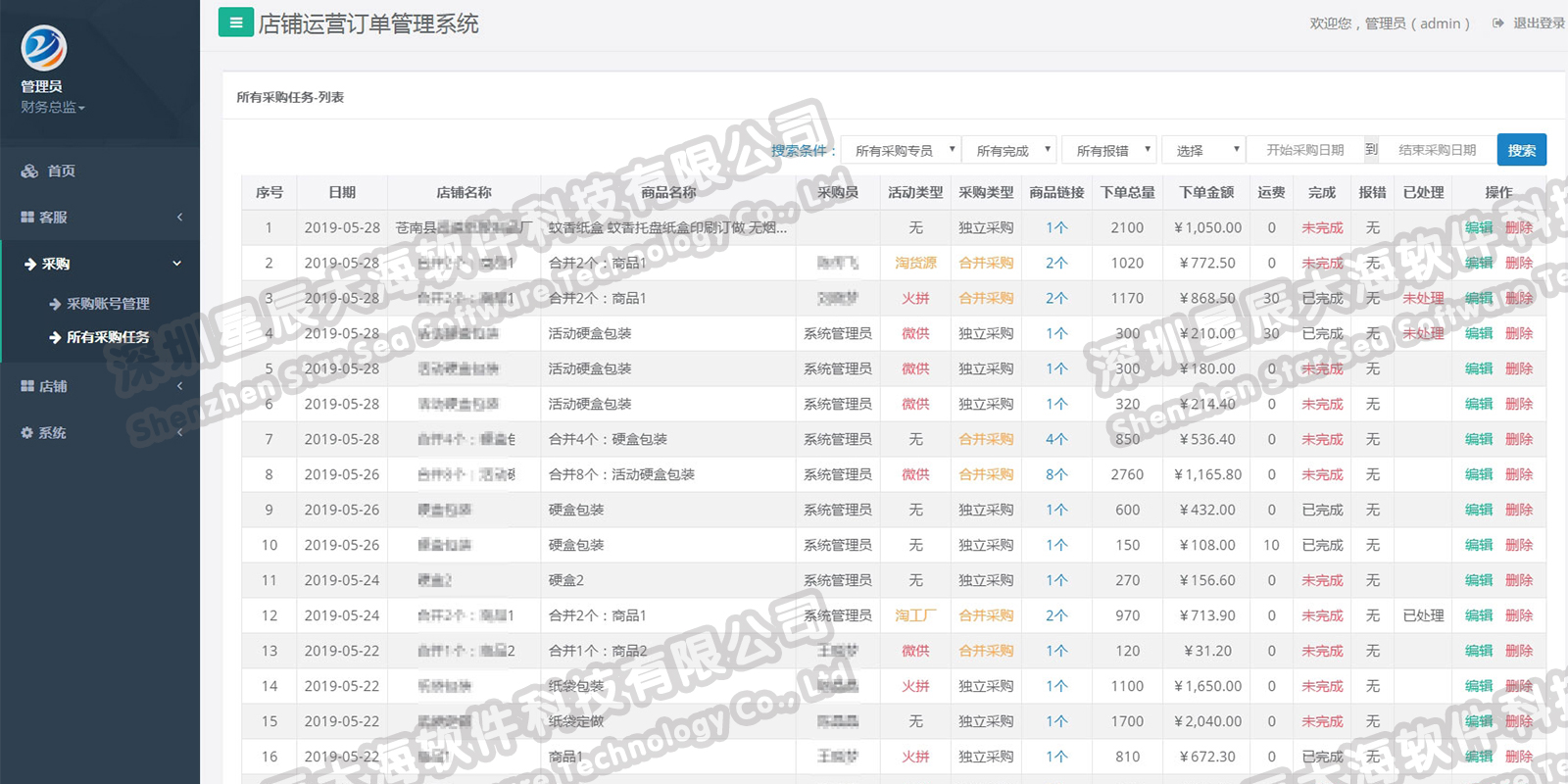Open the 首页 home icon item

click(x=29, y=171)
